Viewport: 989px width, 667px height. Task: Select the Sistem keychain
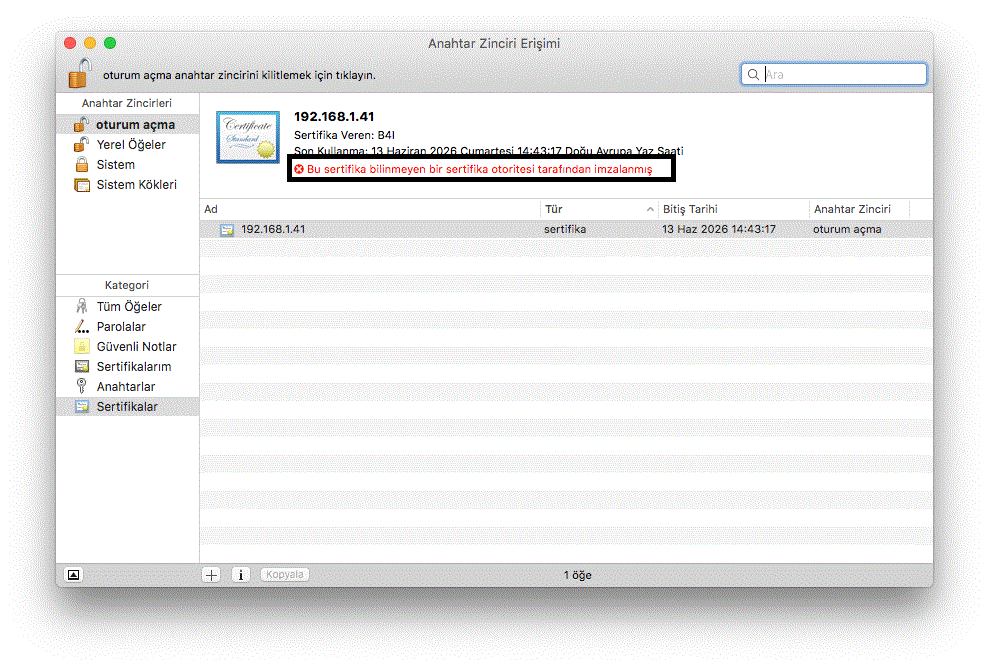coord(127,165)
